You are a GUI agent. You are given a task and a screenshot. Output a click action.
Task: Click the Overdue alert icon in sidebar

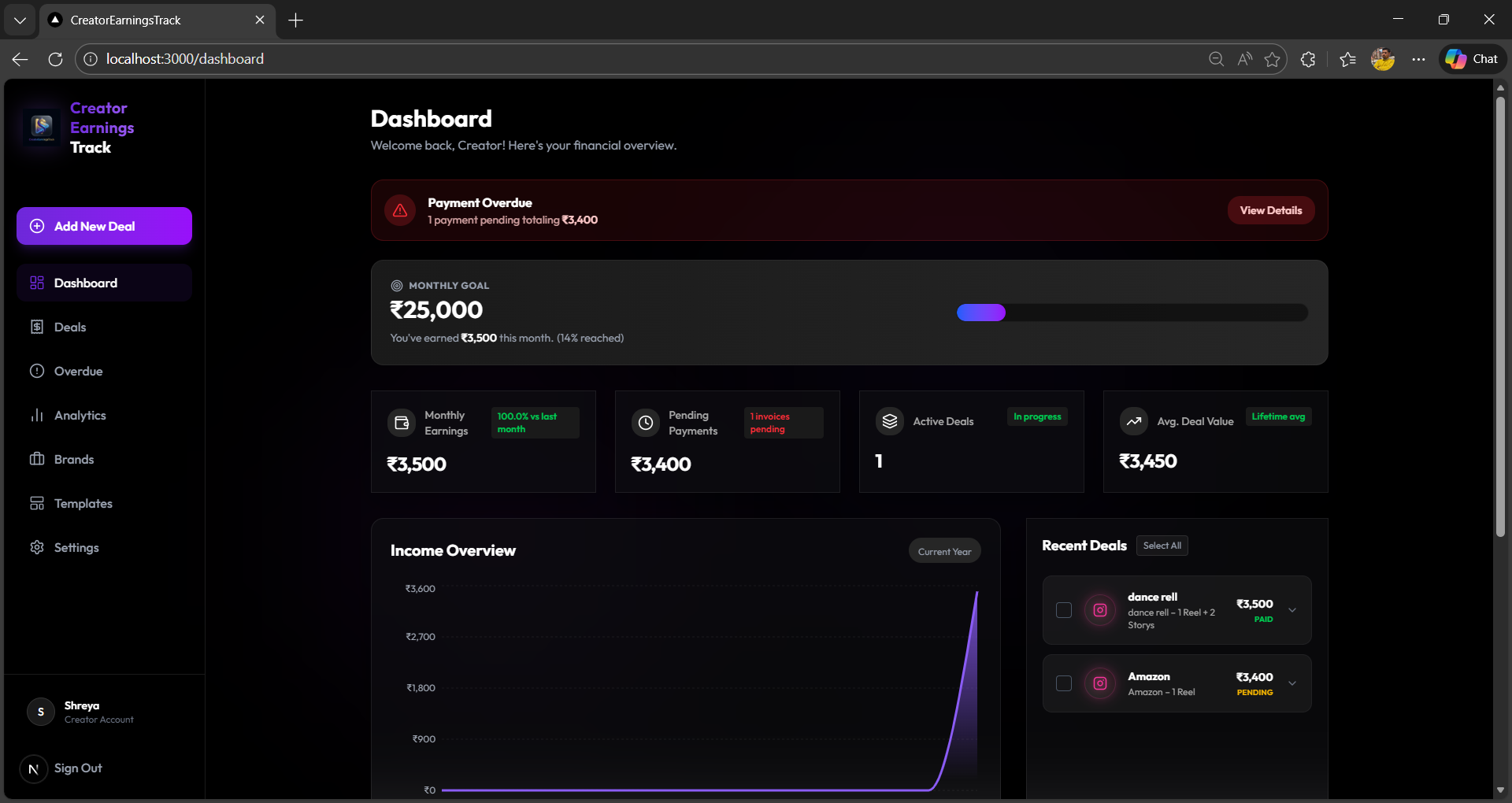pyautogui.click(x=36, y=371)
